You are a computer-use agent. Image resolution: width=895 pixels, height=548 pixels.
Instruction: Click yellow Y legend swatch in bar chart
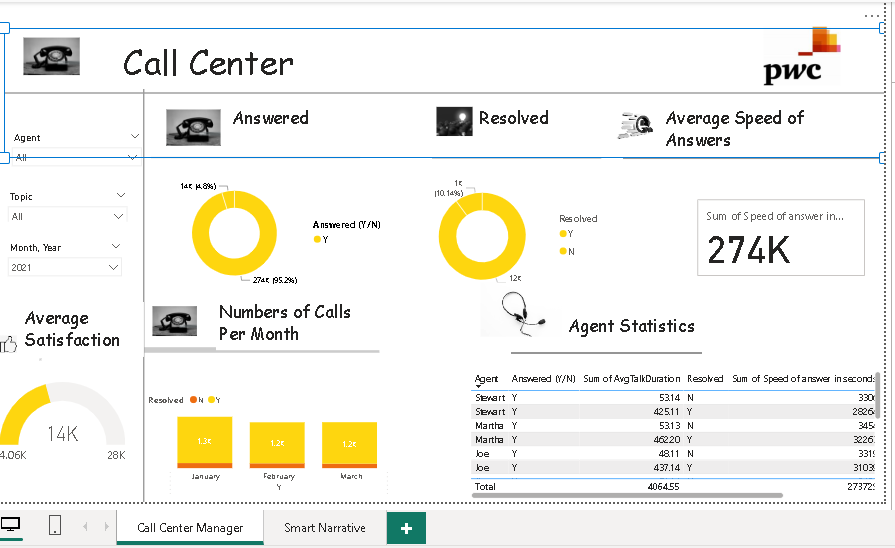tap(211, 400)
